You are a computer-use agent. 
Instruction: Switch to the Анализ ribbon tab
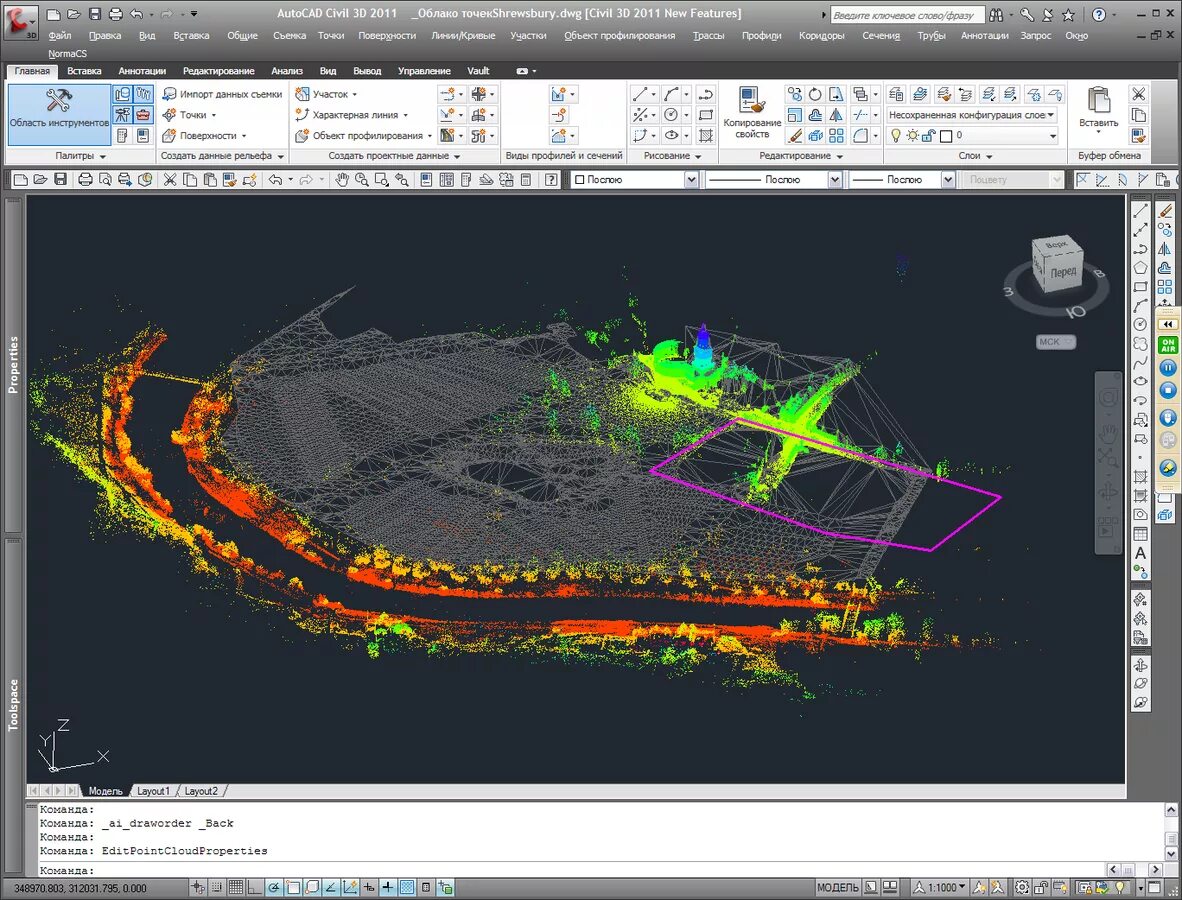(286, 71)
